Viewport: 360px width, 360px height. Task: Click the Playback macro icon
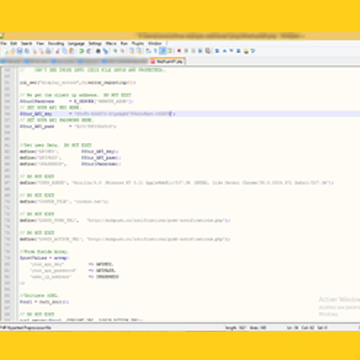tap(193, 51)
